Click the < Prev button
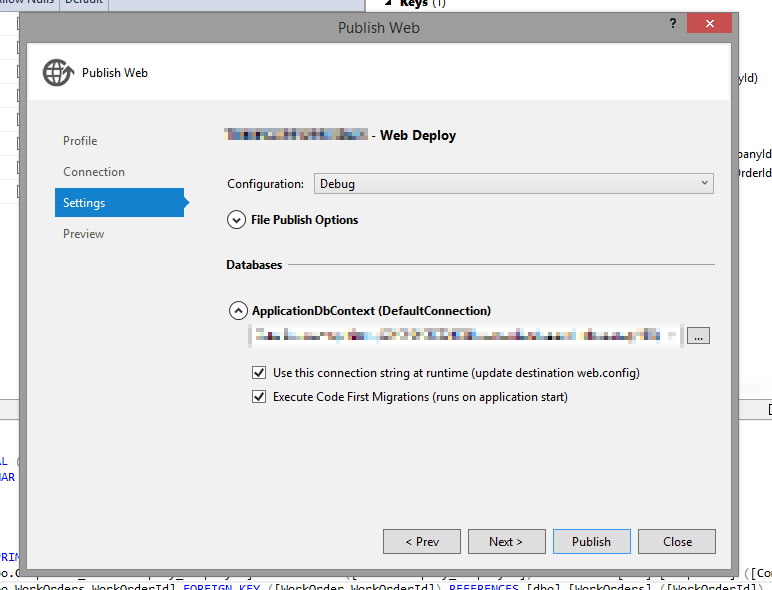 (x=421, y=541)
